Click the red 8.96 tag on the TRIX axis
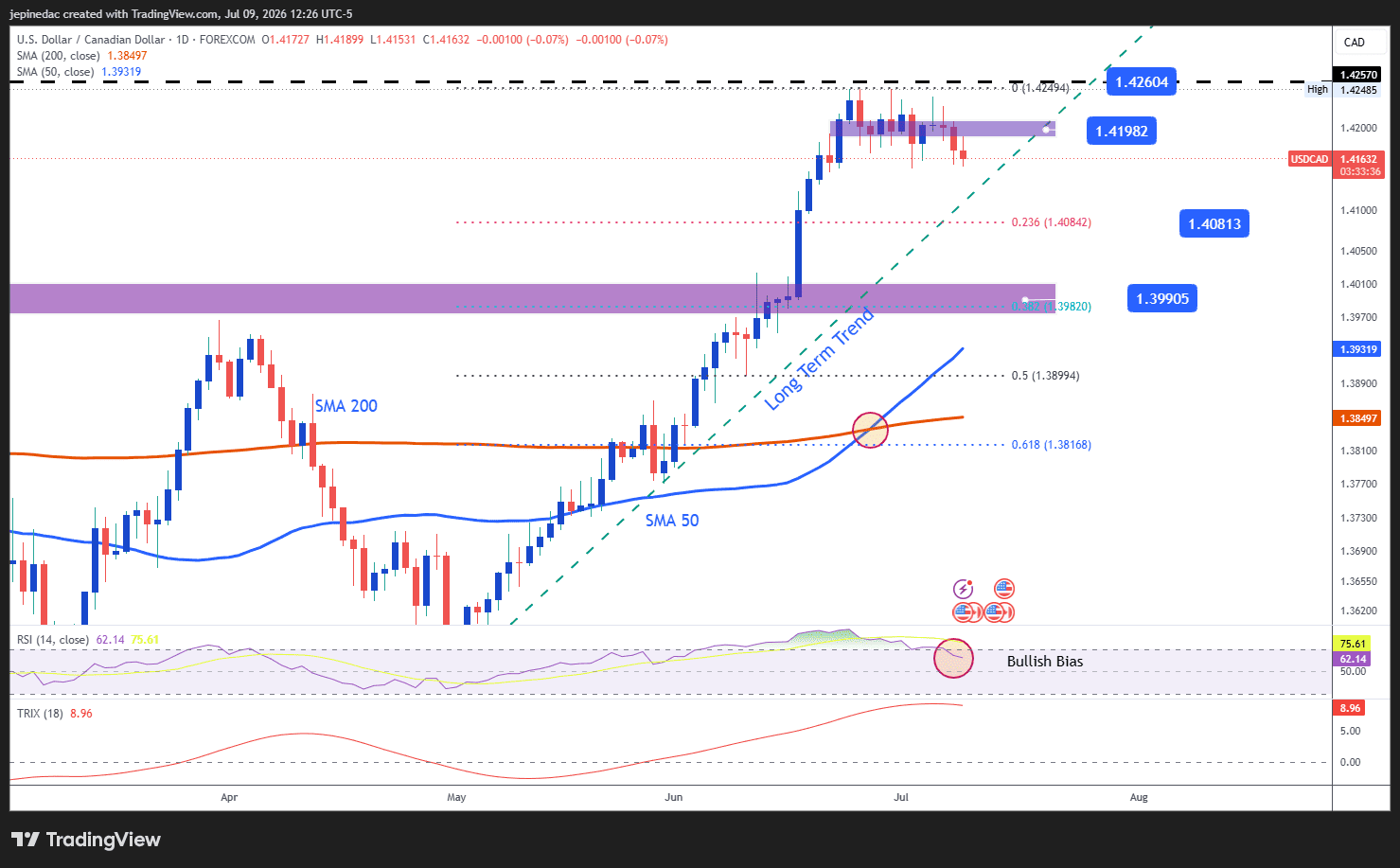The height and width of the screenshot is (868, 1400). pos(1350,708)
